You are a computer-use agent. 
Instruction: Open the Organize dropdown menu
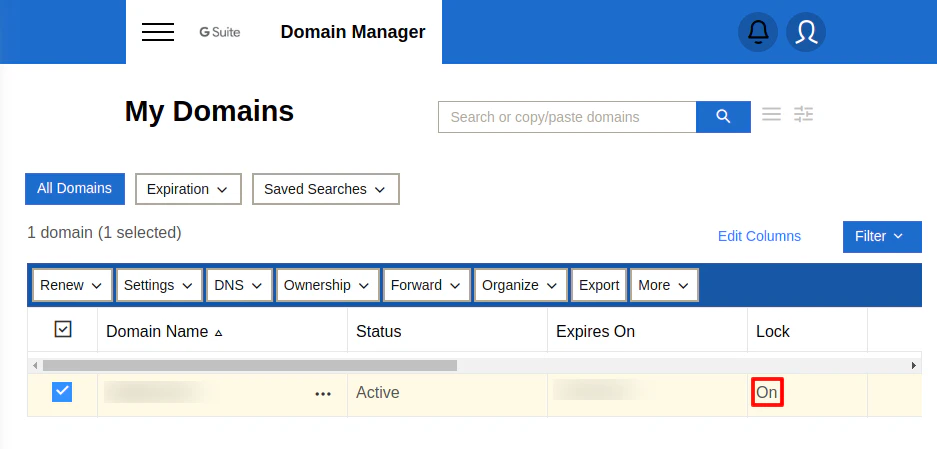coord(520,285)
